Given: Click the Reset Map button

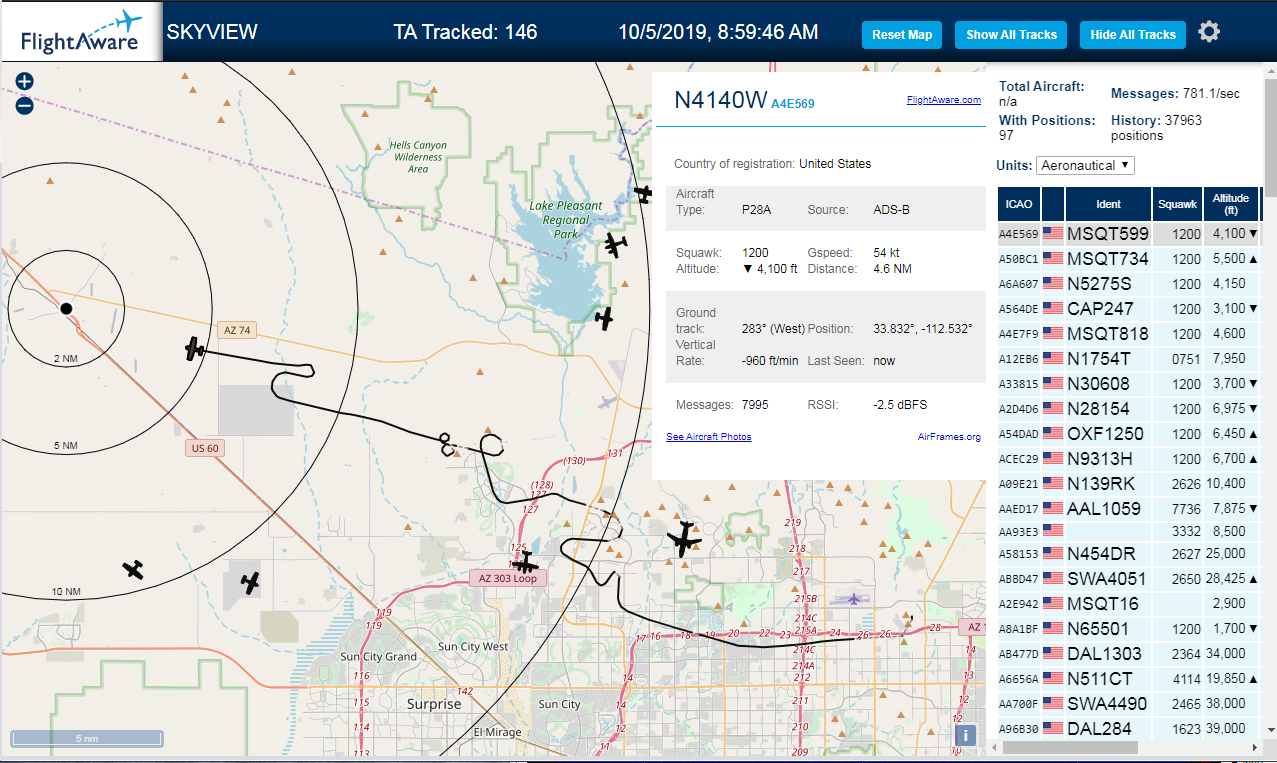Looking at the screenshot, I should (902, 35).
